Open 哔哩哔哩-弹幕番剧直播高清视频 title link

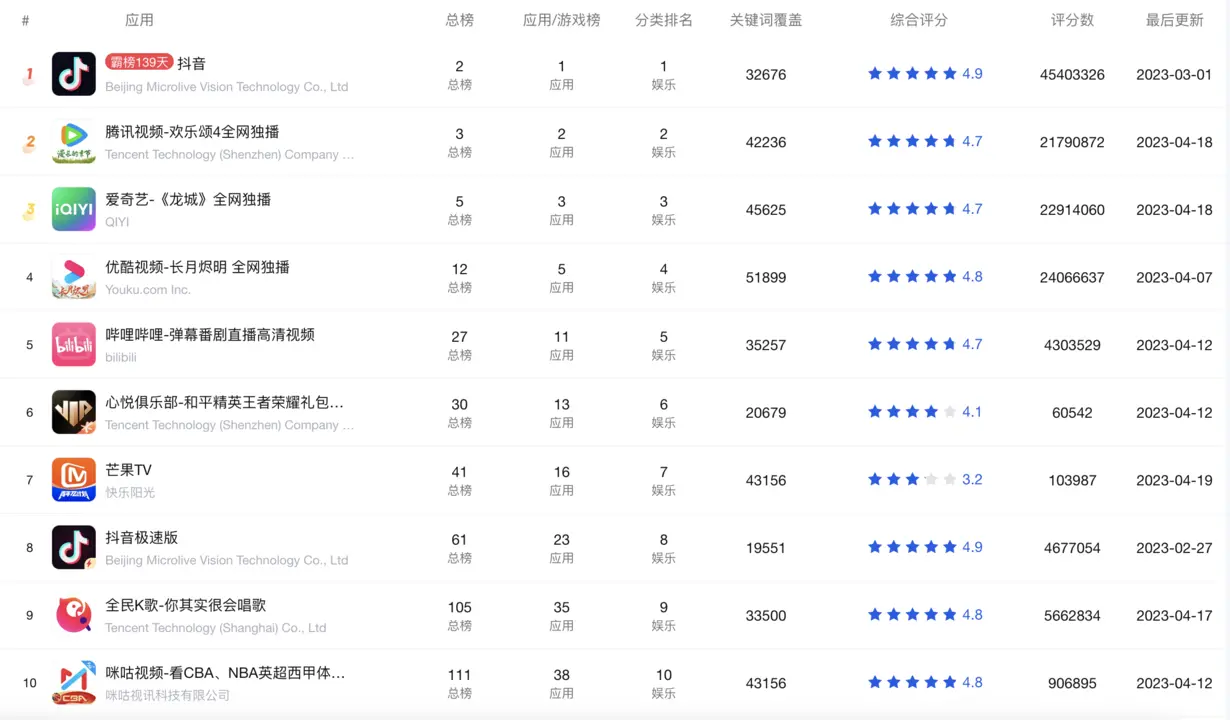pyautogui.click(x=210, y=335)
